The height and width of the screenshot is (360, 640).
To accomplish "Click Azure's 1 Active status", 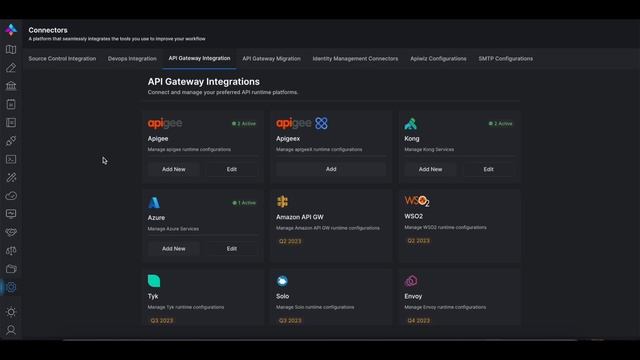I will [x=244, y=202].
